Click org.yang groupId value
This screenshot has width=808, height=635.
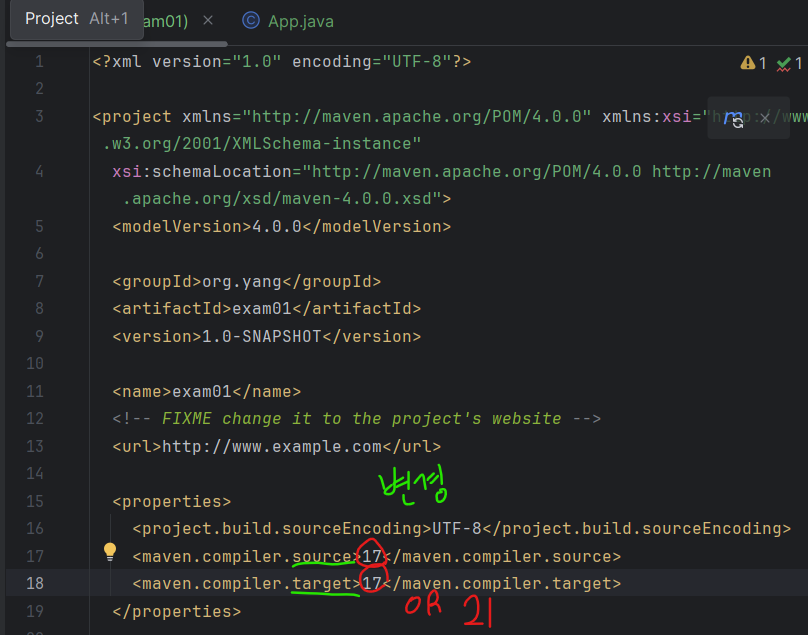point(242,281)
